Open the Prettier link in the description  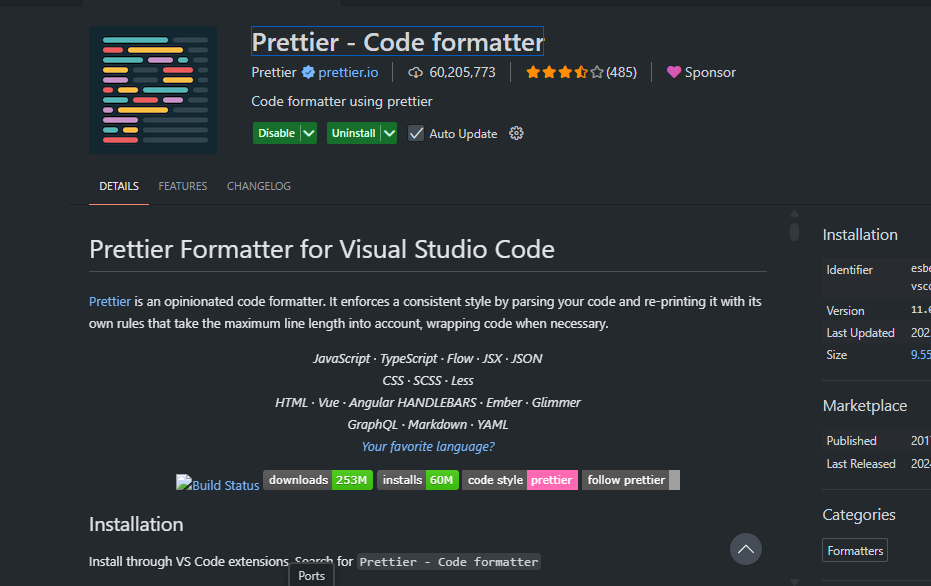pyautogui.click(x=110, y=302)
